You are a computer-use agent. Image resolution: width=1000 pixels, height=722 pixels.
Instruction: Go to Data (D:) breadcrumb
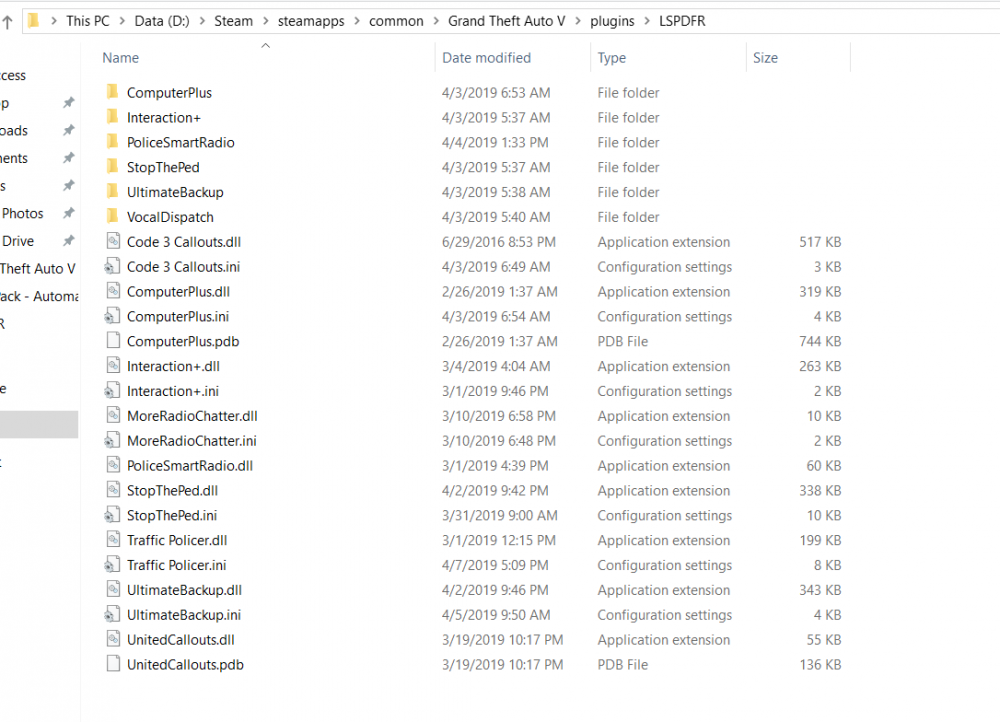pos(162,21)
